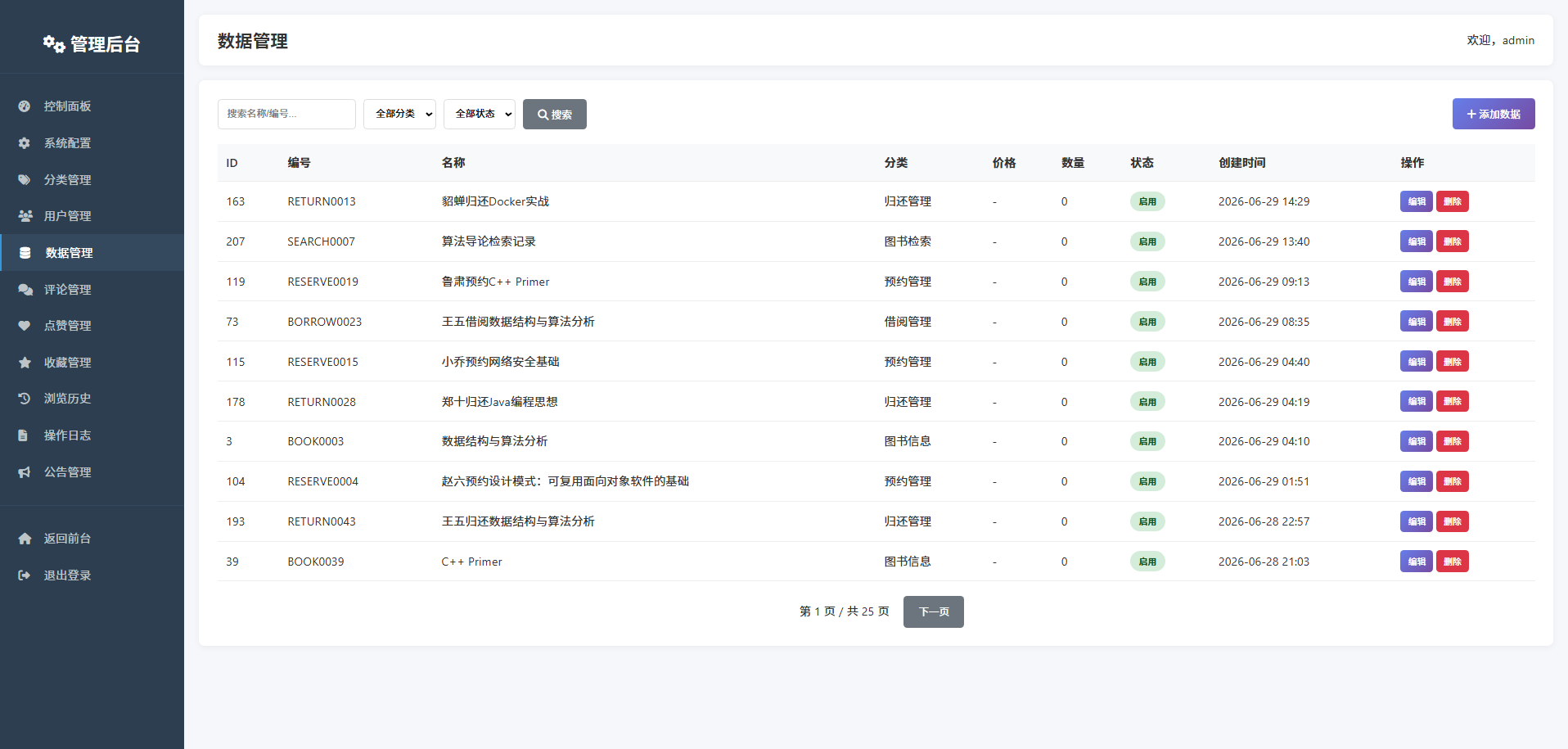The image size is (1568, 749).
Task: Click the 点赞管理 heart icon
Action: tap(25, 326)
